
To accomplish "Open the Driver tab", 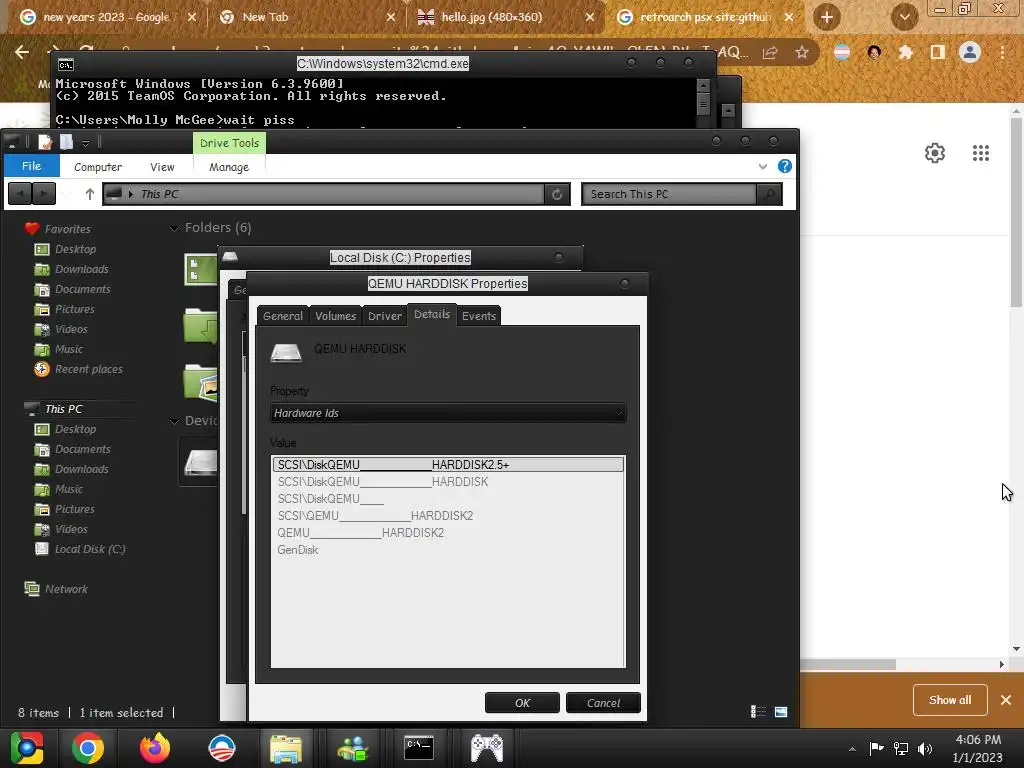I will click(x=385, y=315).
